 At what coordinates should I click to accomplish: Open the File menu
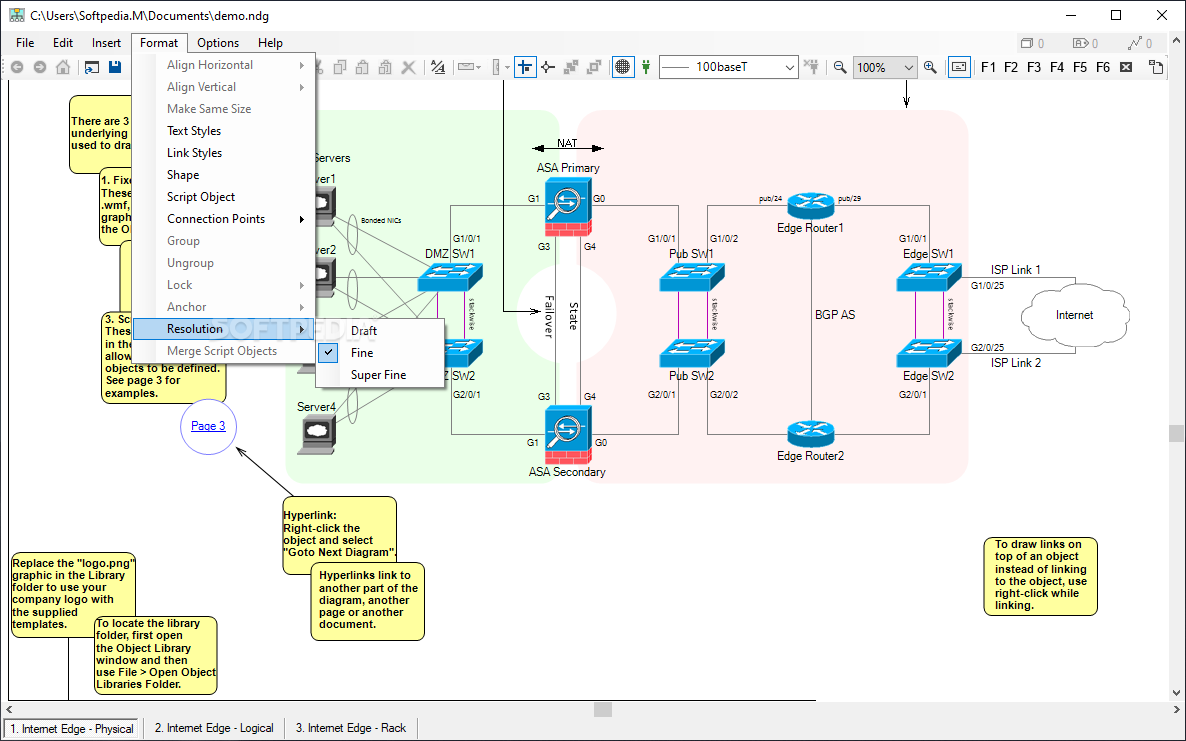[x=25, y=43]
